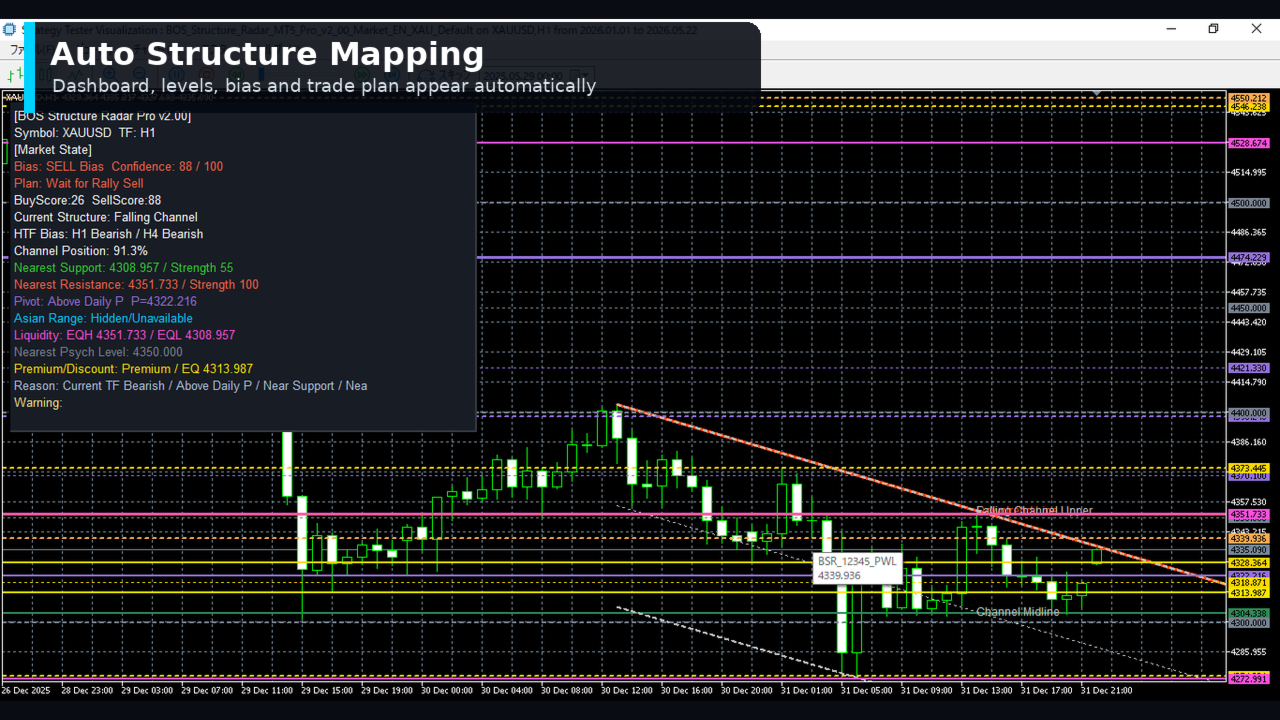Click the application icon in the title bar
The width and height of the screenshot is (1280, 720).
[x=10, y=29]
